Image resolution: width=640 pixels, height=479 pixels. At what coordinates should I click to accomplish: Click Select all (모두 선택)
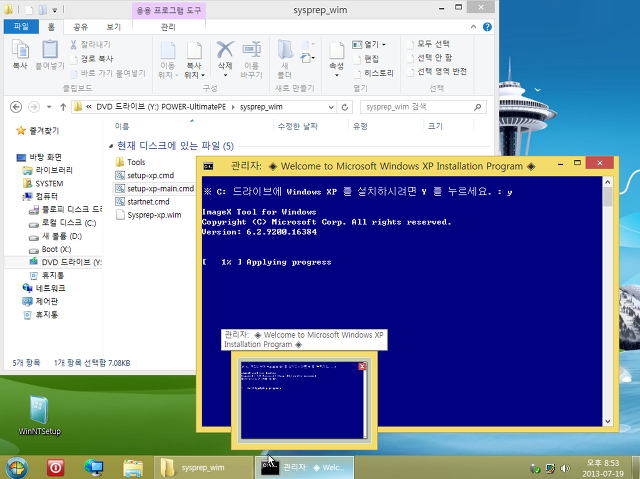coord(429,44)
